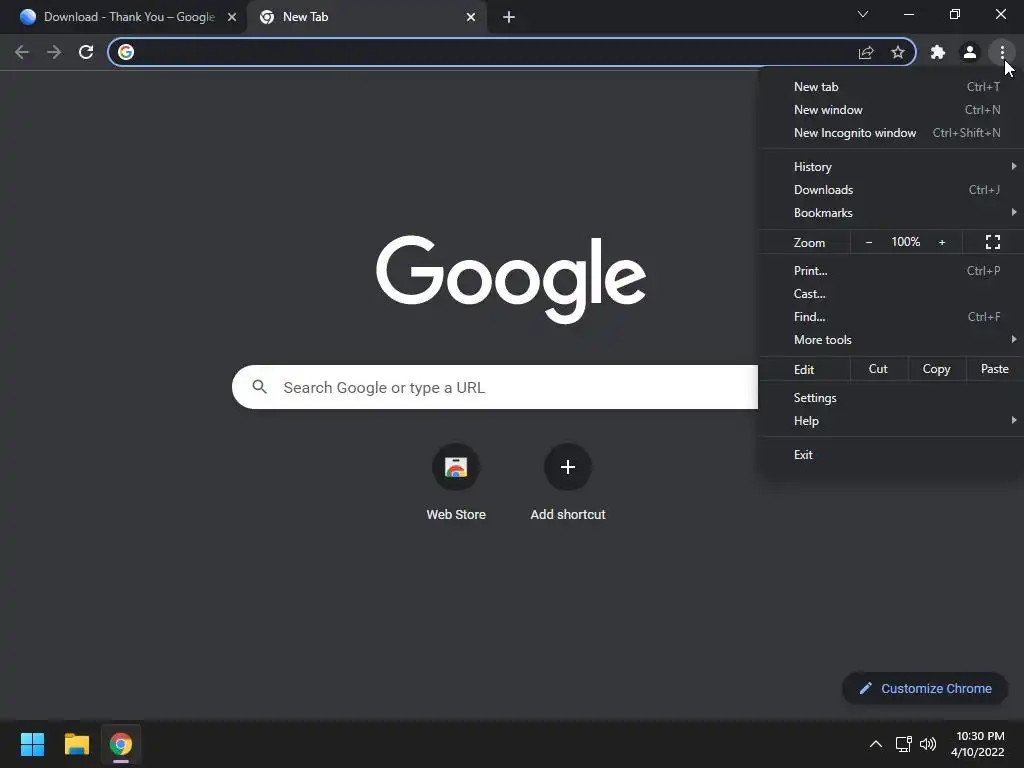Open the network status icon
Screen dimensions: 1024x768
pos(904,744)
